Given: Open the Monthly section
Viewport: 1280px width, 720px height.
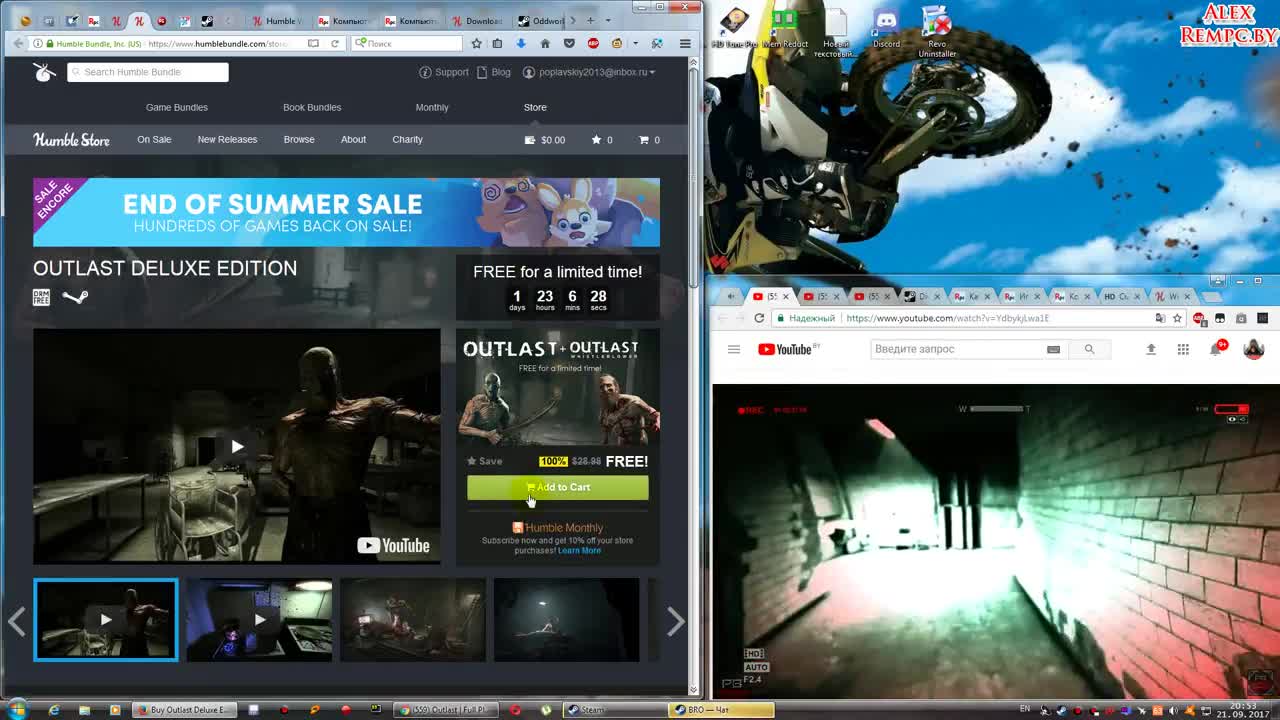Looking at the screenshot, I should 432,107.
